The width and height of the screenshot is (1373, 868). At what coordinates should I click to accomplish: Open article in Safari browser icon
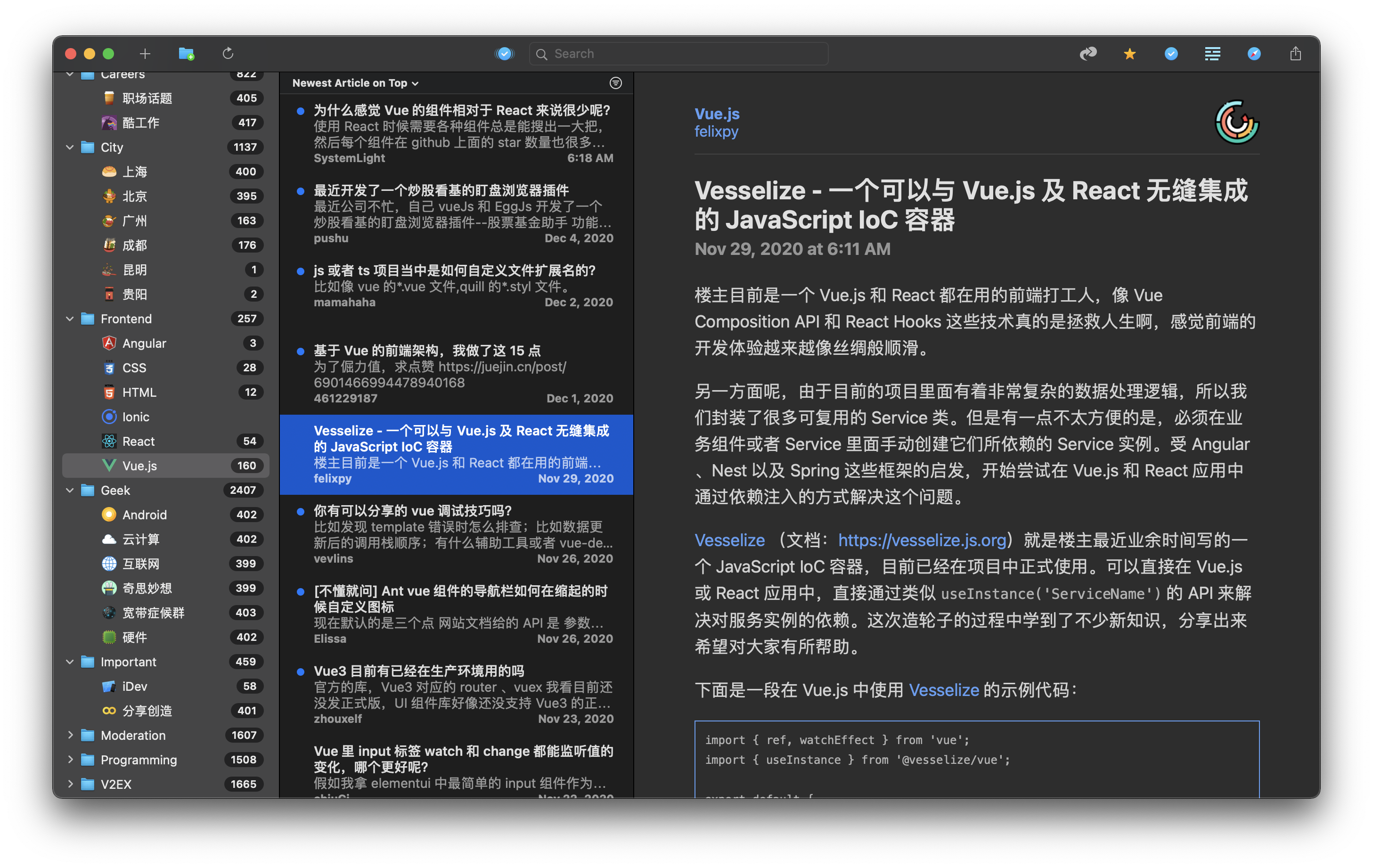coord(1254,54)
